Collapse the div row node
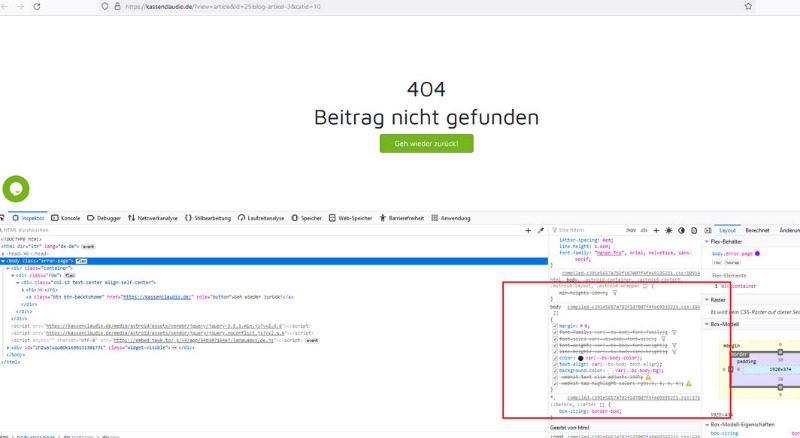The height and width of the screenshot is (438, 800). click(13, 275)
